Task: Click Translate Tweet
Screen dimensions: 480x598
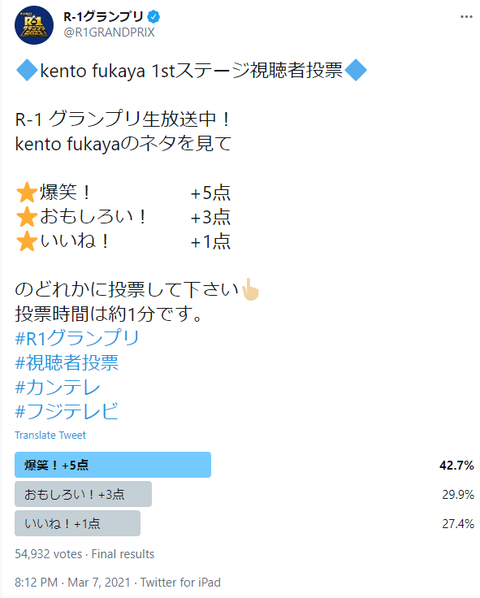Action: (x=50, y=435)
